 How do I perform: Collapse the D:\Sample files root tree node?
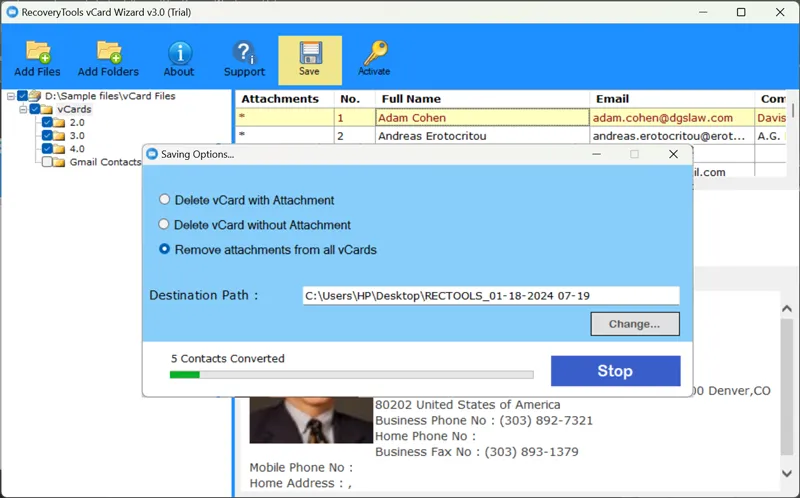coord(11,96)
